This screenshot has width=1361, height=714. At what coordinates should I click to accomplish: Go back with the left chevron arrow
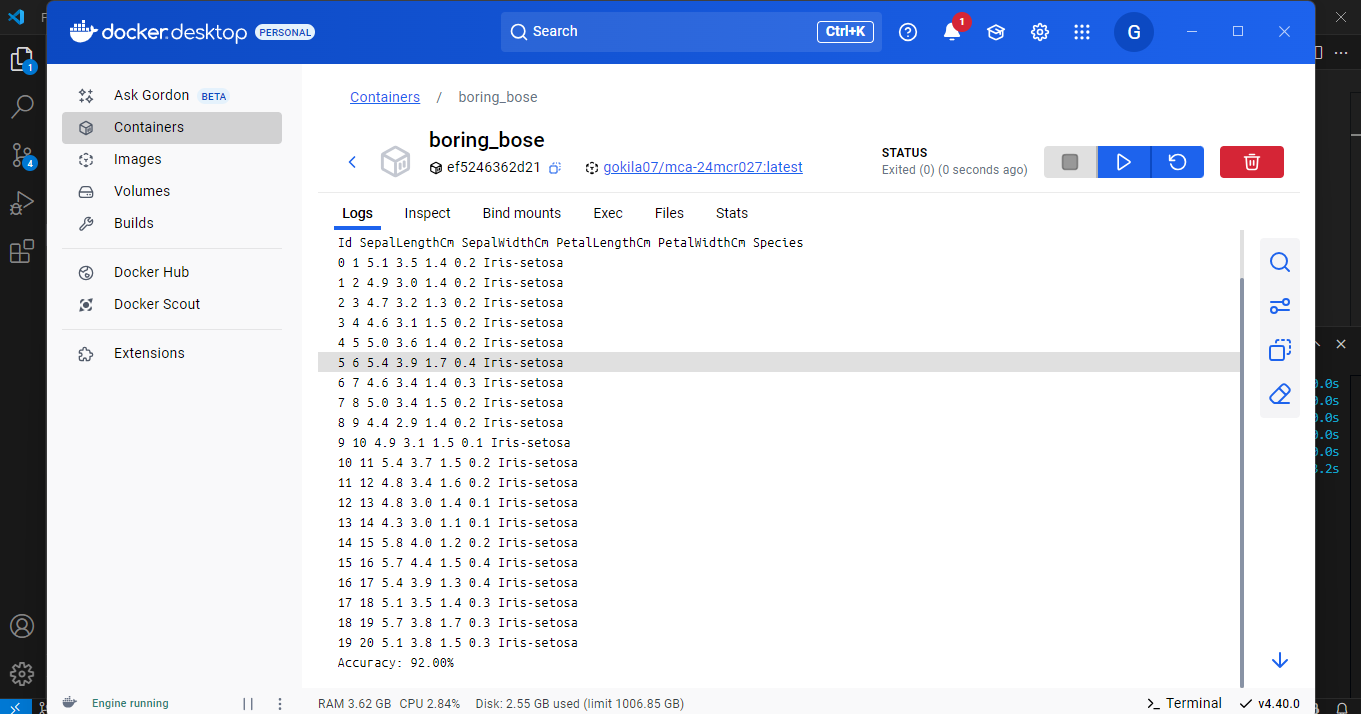tap(352, 162)
